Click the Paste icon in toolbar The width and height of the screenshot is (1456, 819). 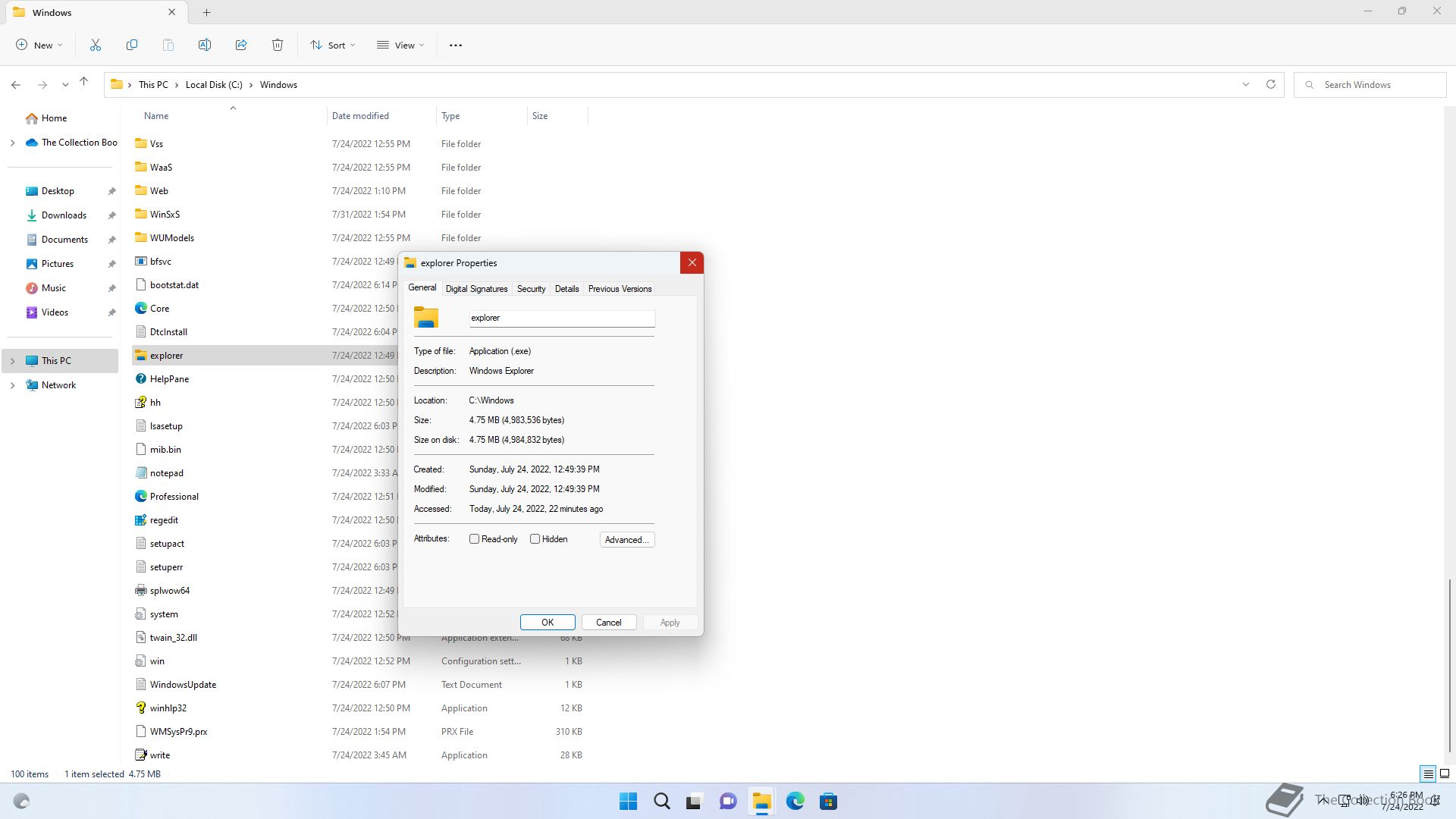[168, 45]
